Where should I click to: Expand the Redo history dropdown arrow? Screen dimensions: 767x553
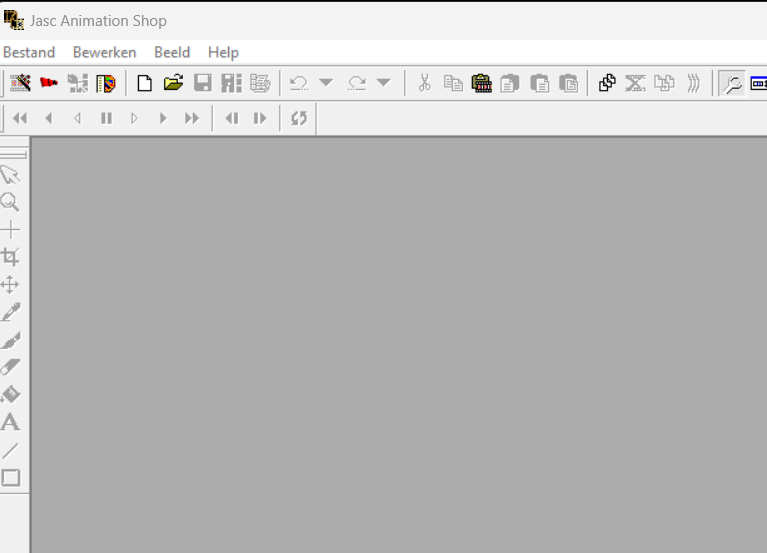(x=384, y=83)
